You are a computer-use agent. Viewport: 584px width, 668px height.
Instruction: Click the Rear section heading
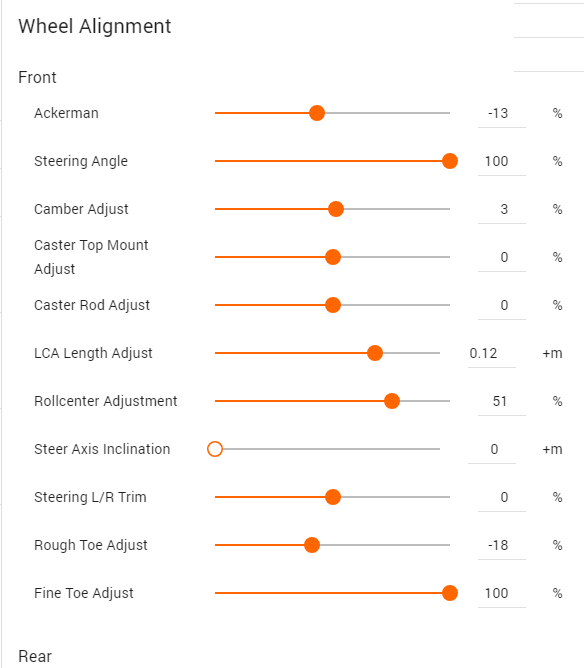pos(35,656)
